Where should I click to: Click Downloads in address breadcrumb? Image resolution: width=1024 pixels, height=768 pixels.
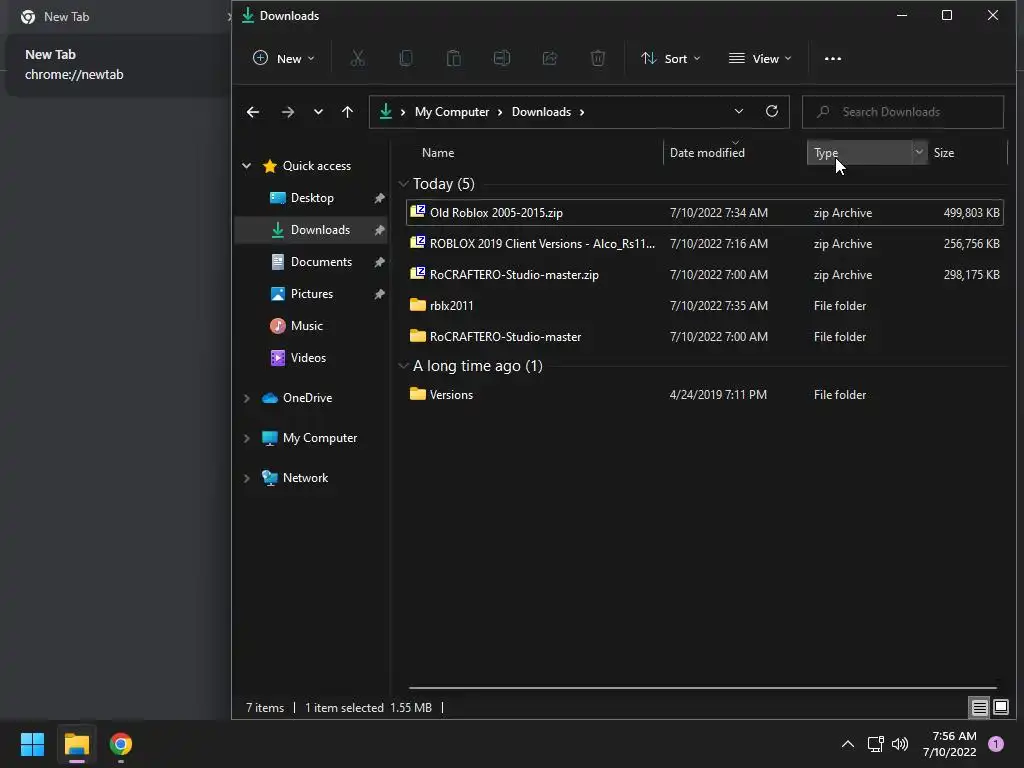coord(541,112)
